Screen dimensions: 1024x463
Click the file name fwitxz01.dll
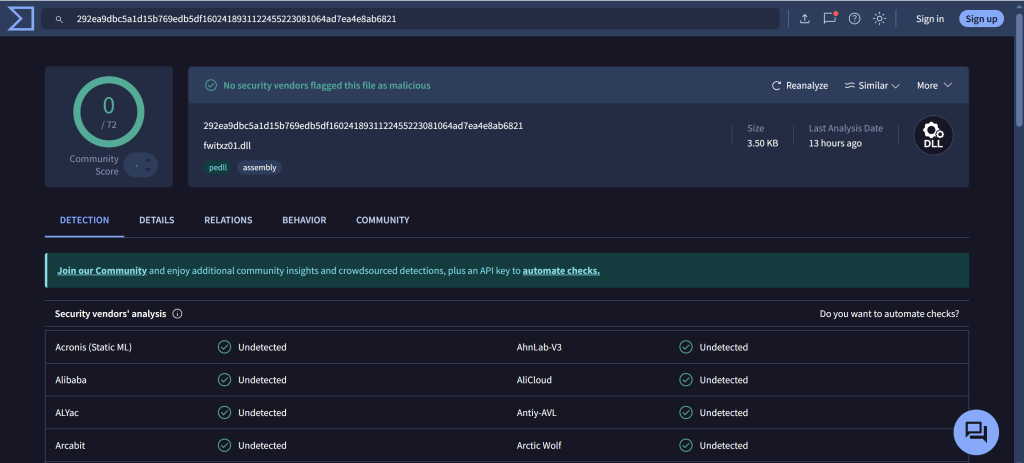[x=227, y=146]
